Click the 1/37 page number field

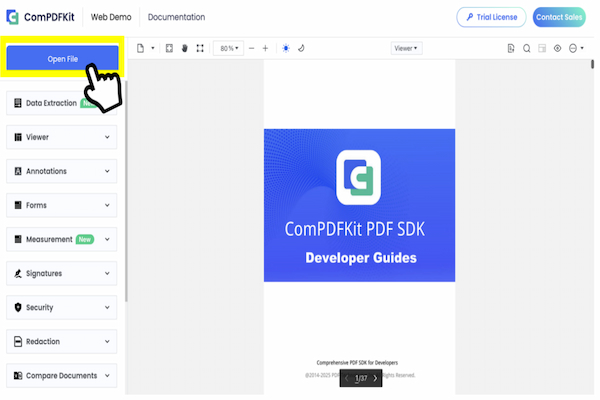click(361, 378)
